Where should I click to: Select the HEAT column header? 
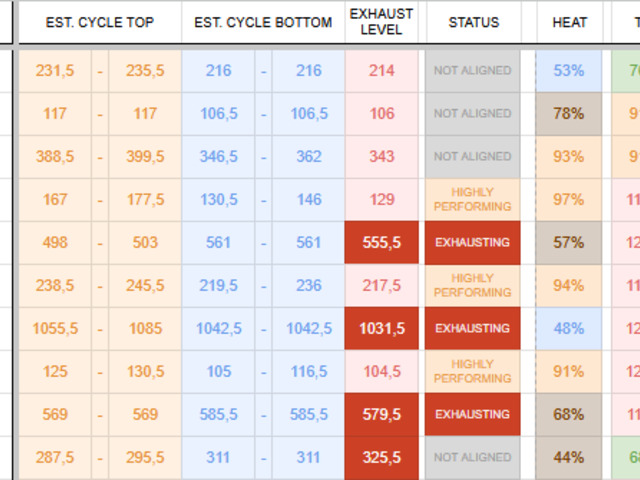(569, 22)
